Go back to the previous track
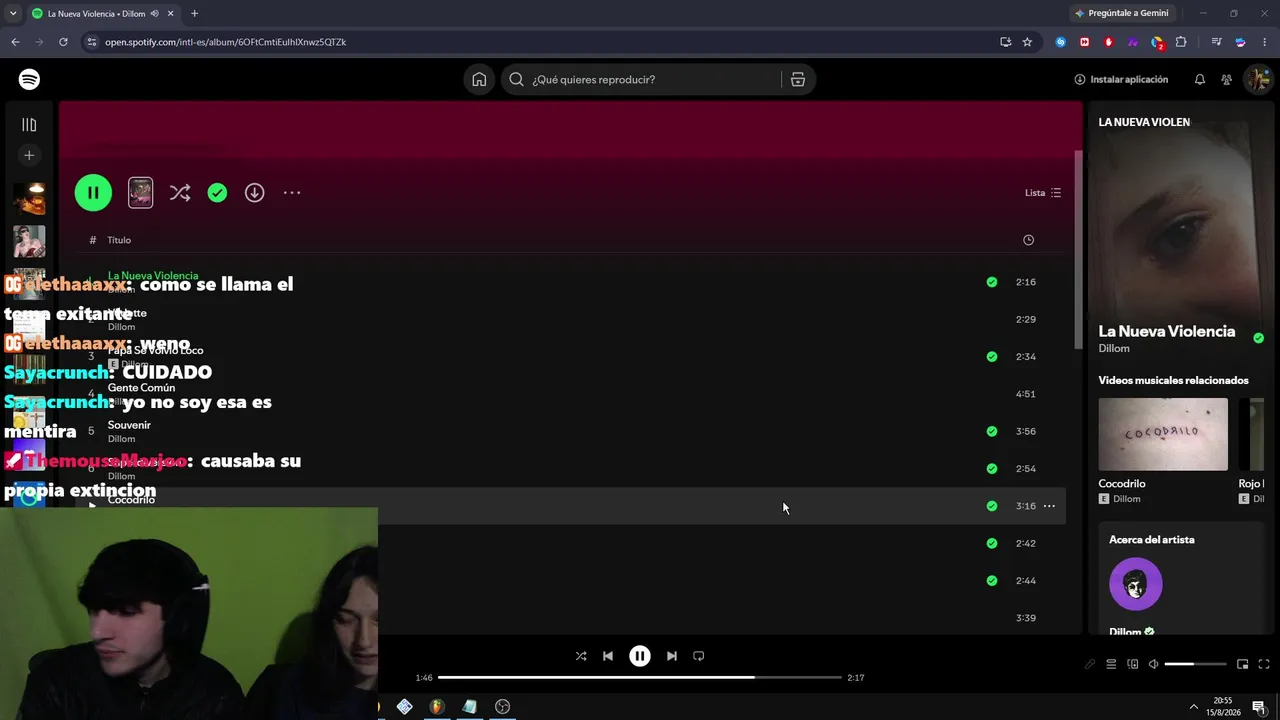Image resolution: width=1280 pixels, height=720 pixels. (608, 656)
